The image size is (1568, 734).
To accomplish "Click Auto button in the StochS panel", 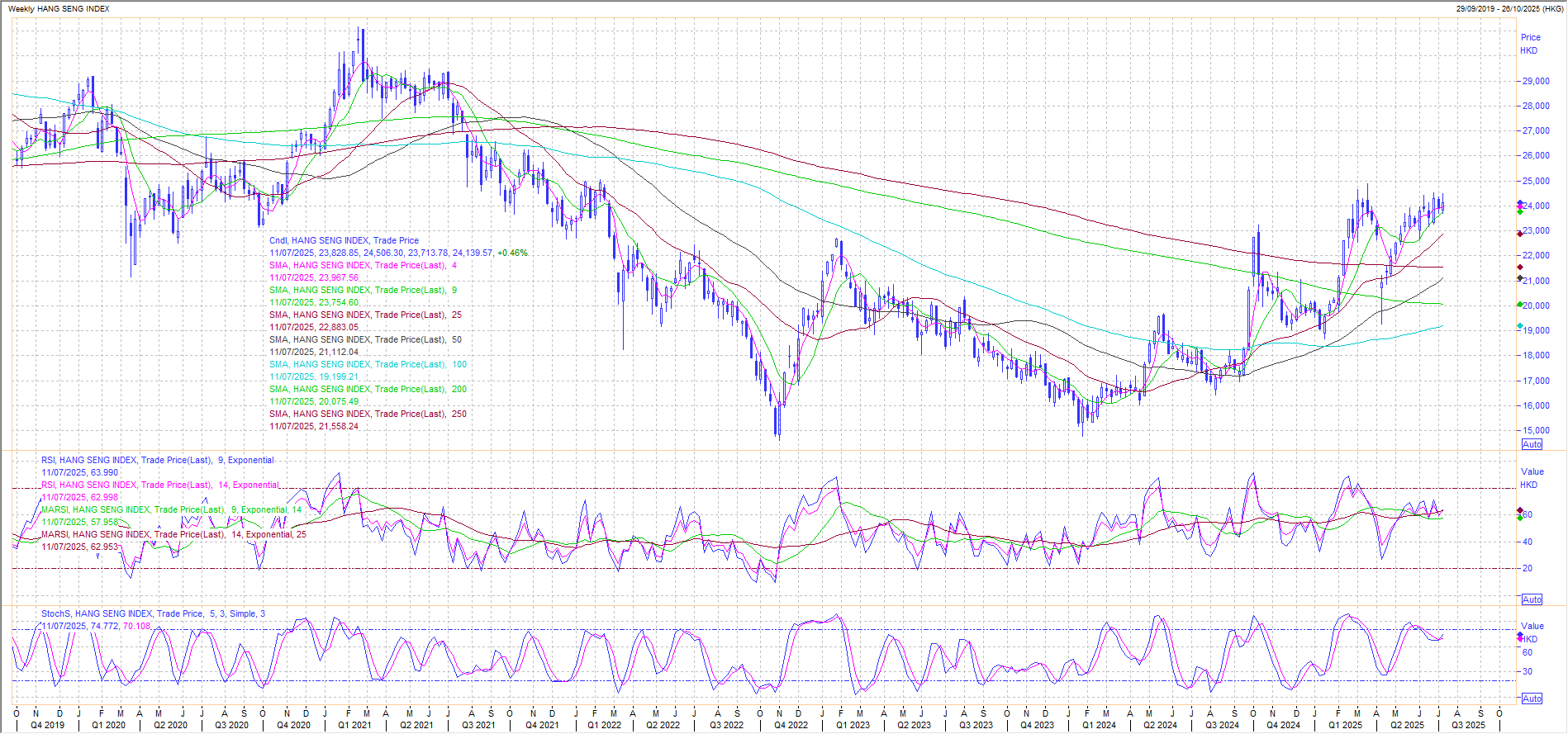I will [x=1532, y=698].
